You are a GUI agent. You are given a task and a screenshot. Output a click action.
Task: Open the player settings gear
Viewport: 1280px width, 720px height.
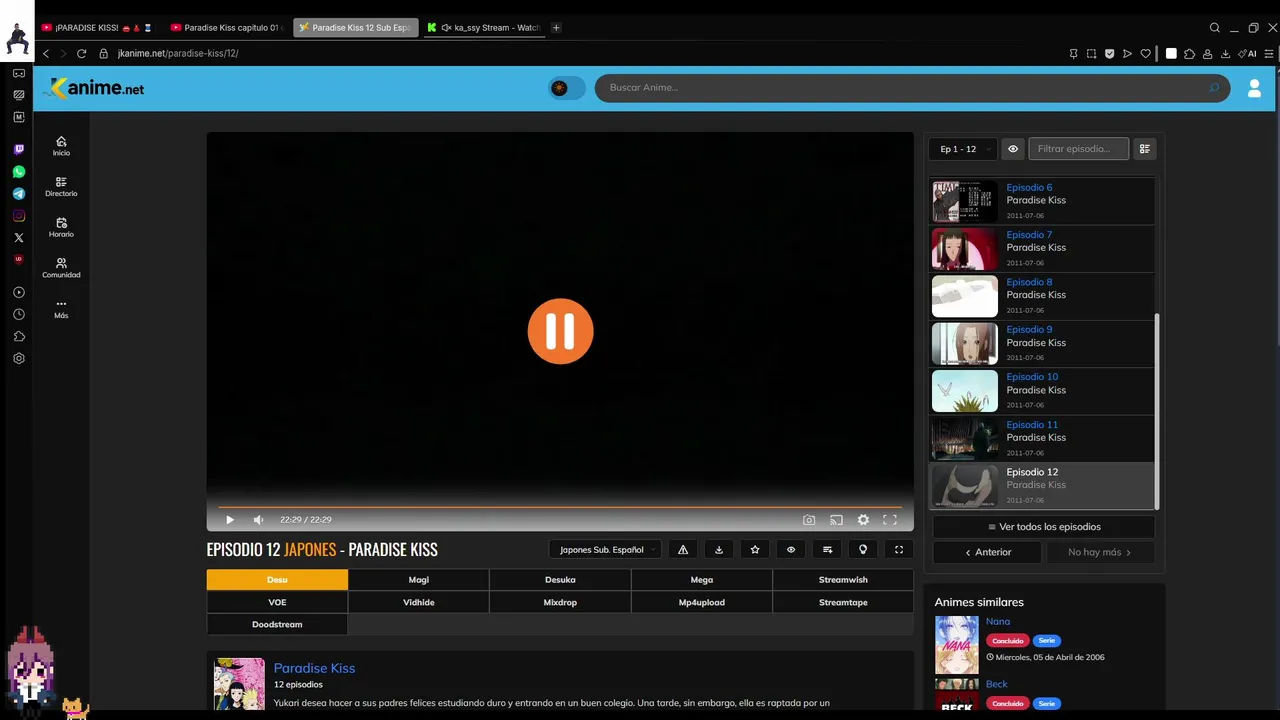click(x=863, y=520)
